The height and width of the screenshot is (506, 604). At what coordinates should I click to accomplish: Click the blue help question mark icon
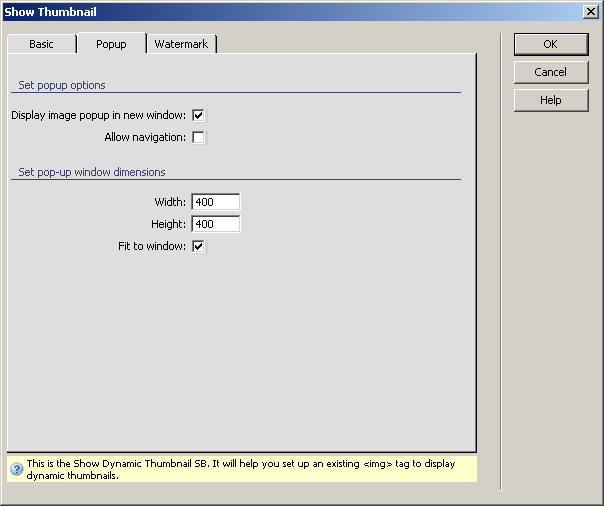tap(16, 469)
